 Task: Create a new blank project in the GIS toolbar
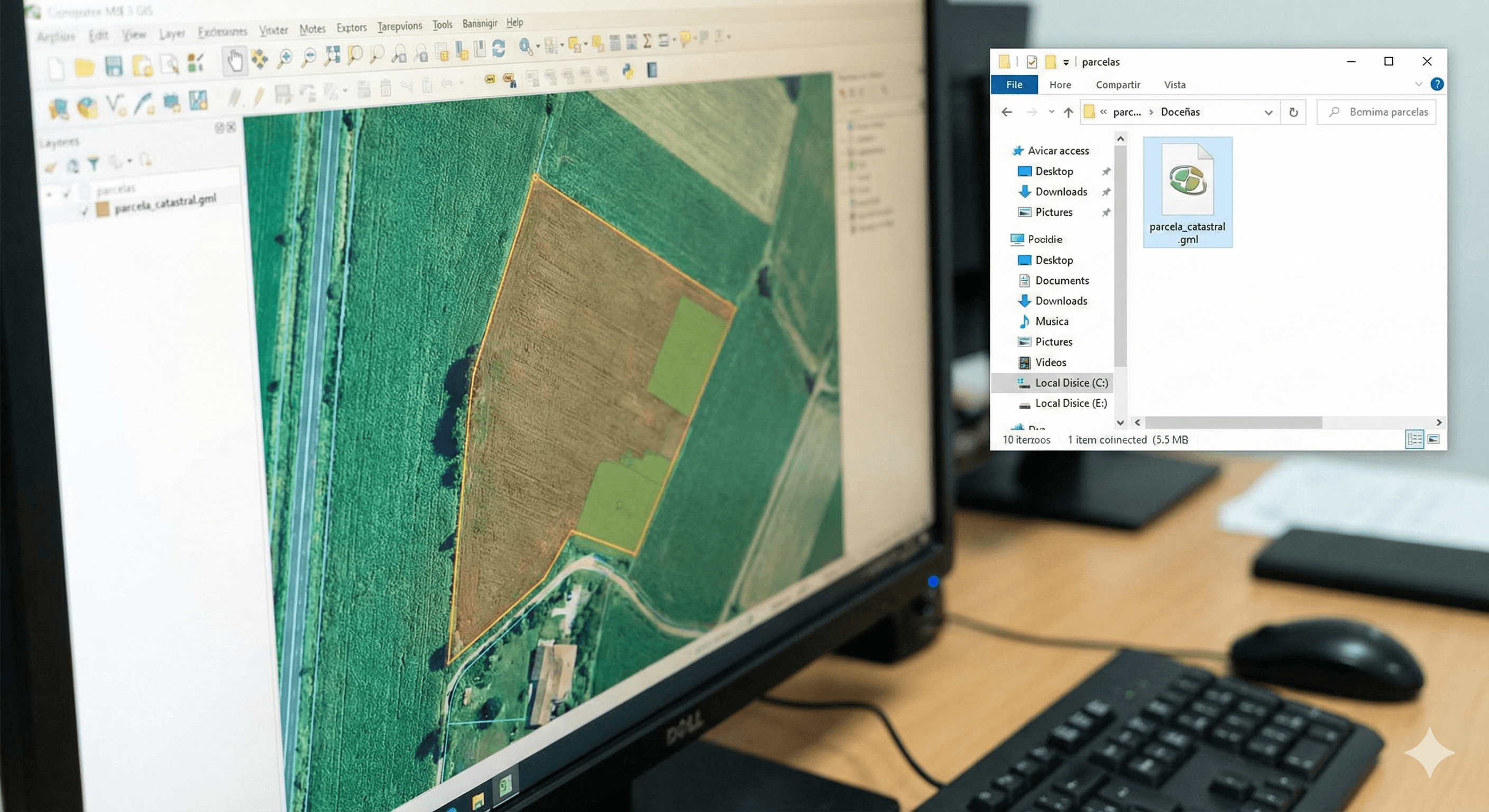(x=56, y=68)
